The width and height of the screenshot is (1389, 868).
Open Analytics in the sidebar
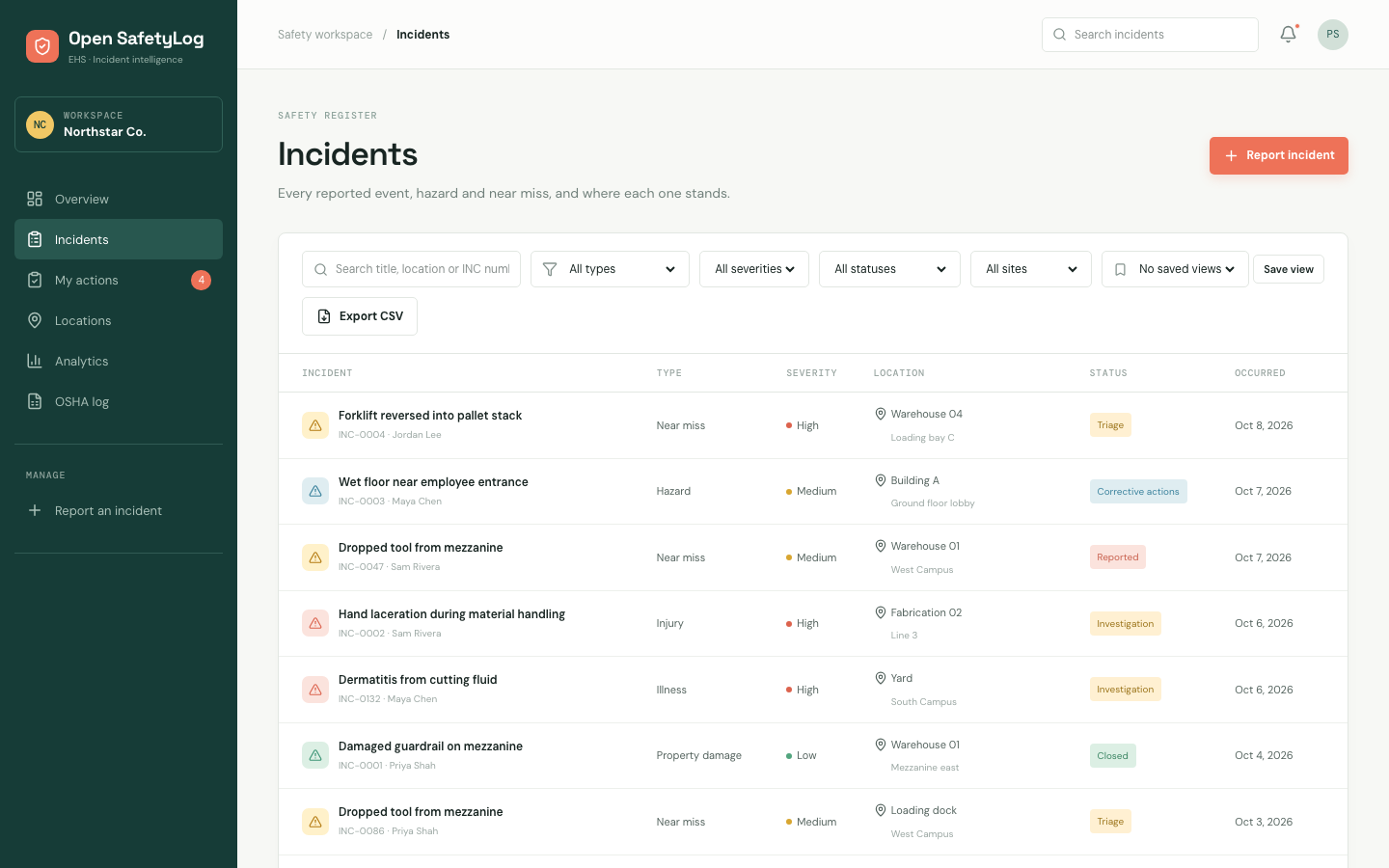(x=119, y=361)
